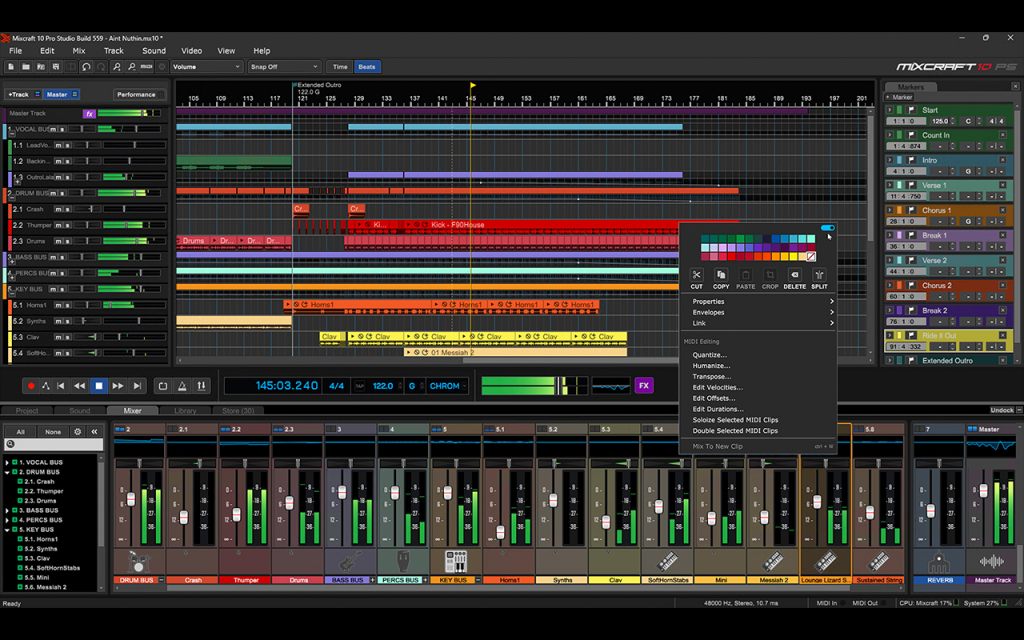Toggle 5.3. Clav visibility checkbox in list
The height and width of the screenshot is (640, 1024).
[x=20, y=558]
